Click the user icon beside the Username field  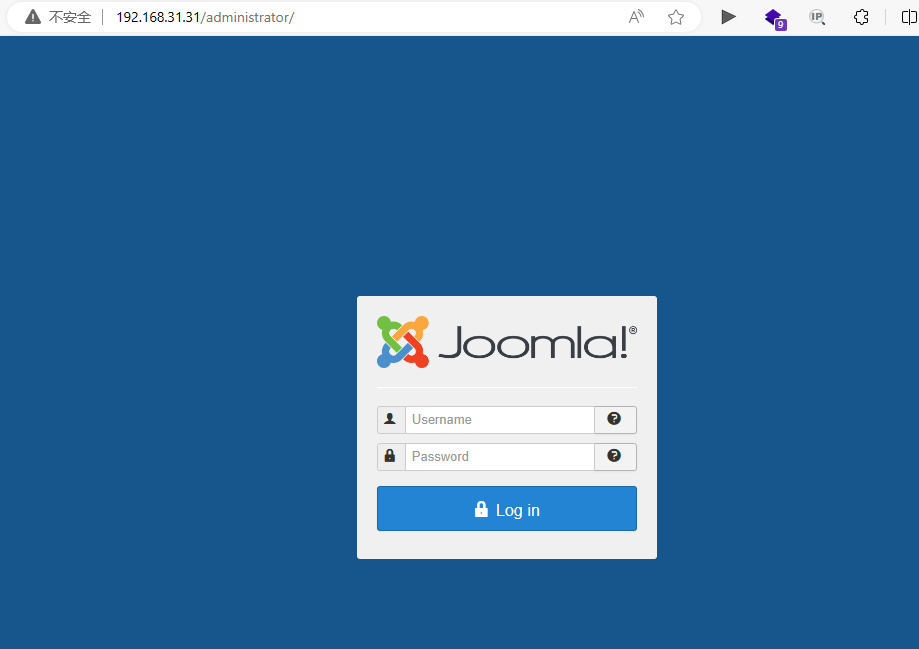tap(390, 420)
